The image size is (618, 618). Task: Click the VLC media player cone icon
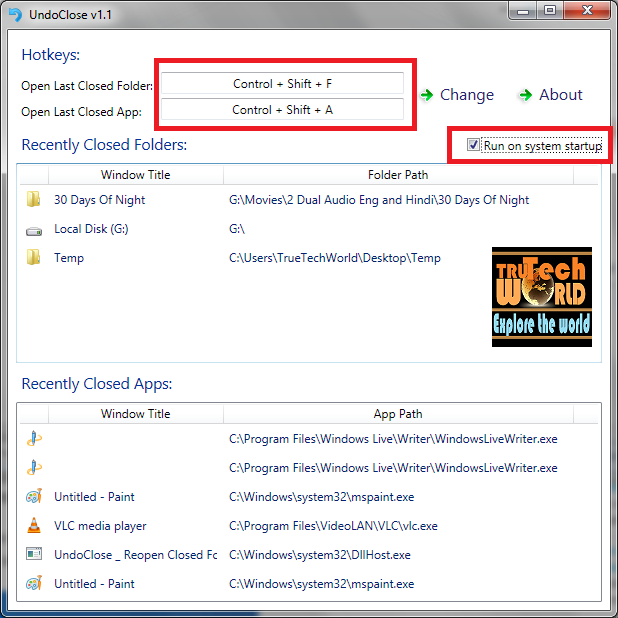pos(34,525)
